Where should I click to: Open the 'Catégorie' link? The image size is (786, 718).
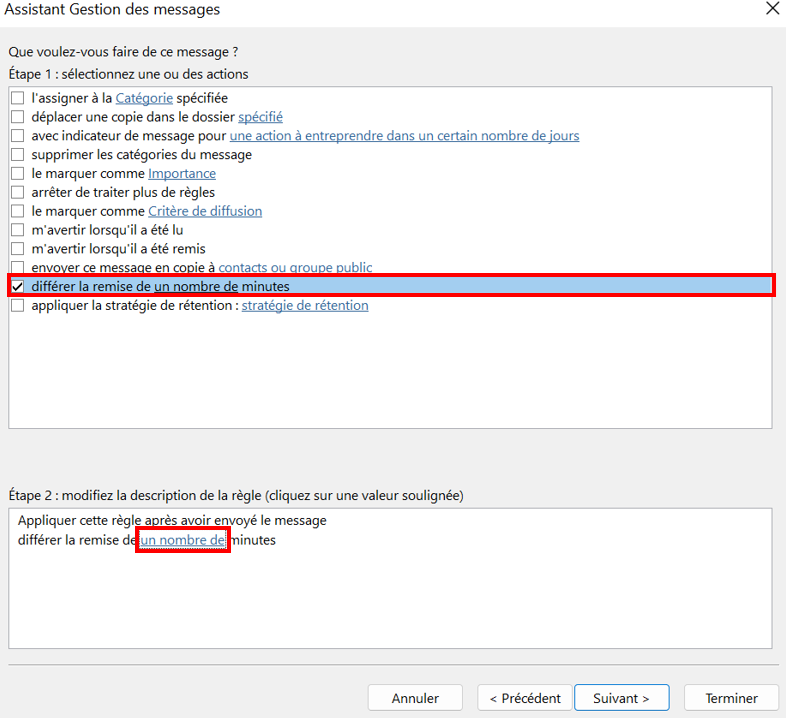(144, 98)
